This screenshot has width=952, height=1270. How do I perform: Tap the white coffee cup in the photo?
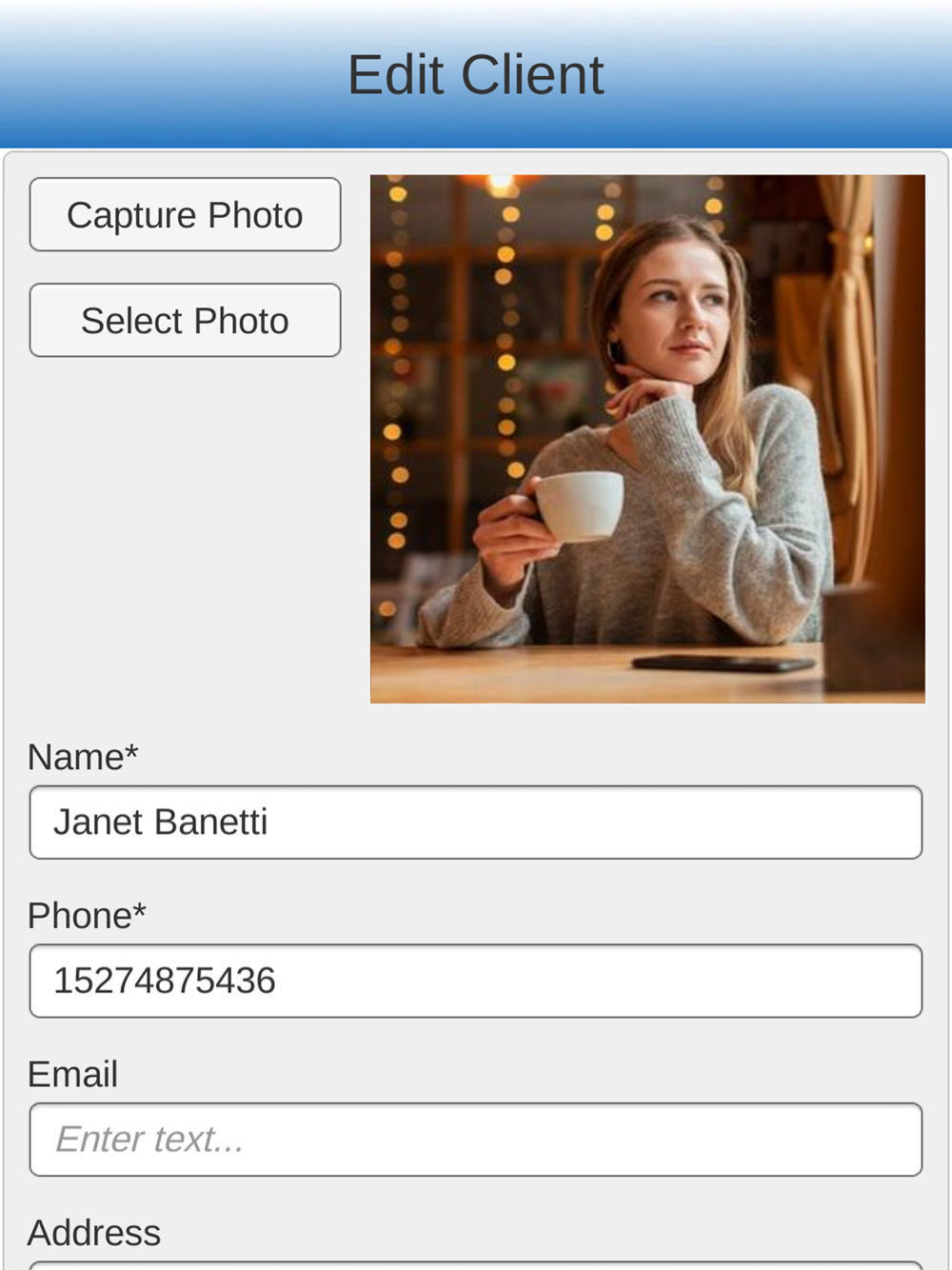coord(576,506)
